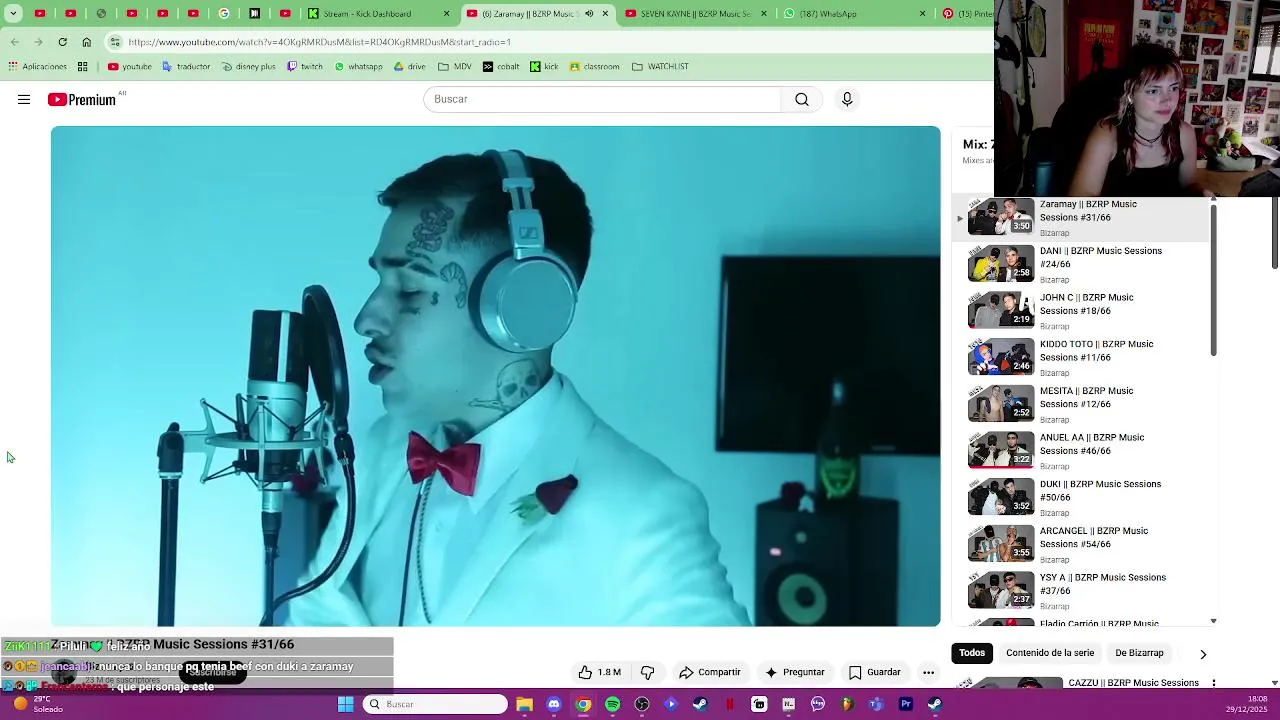This screenshot has width=1280, height=720.
Task: Open the drive bookmark
Action: tap(410, 67)
